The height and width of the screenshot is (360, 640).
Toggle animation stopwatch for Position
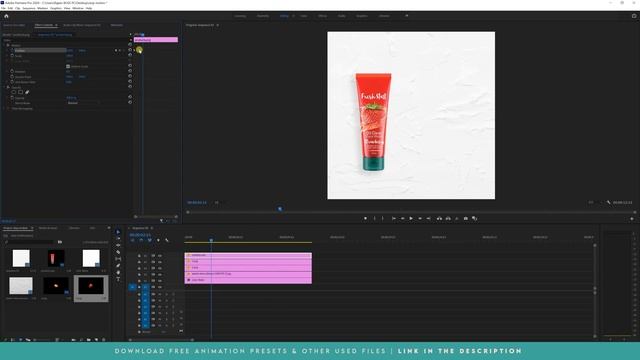pyautogui.click(x=12, y=50)
